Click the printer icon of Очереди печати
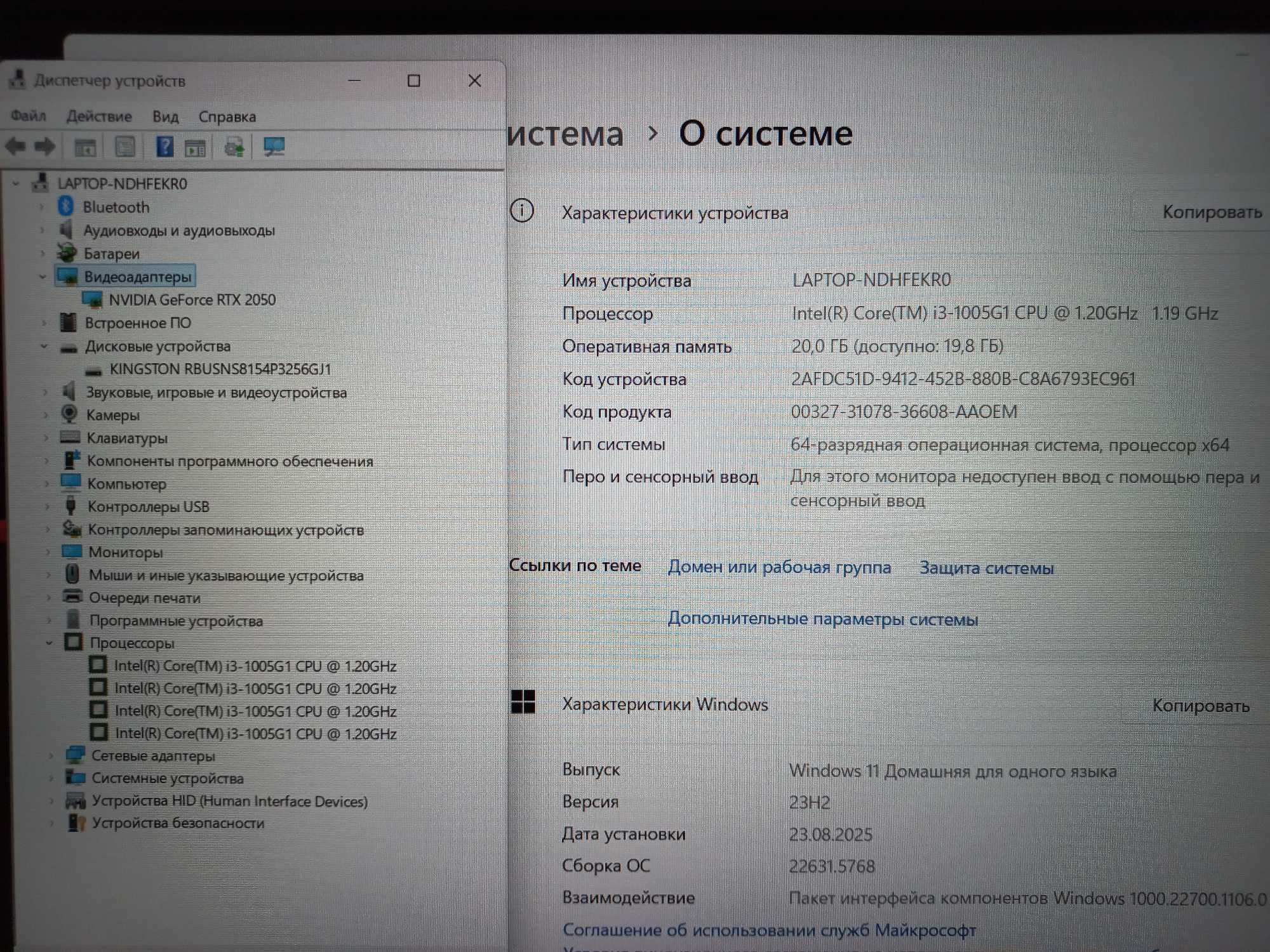Image resolution: width=1270 pixels, height=952 pixels. point(73,596)
